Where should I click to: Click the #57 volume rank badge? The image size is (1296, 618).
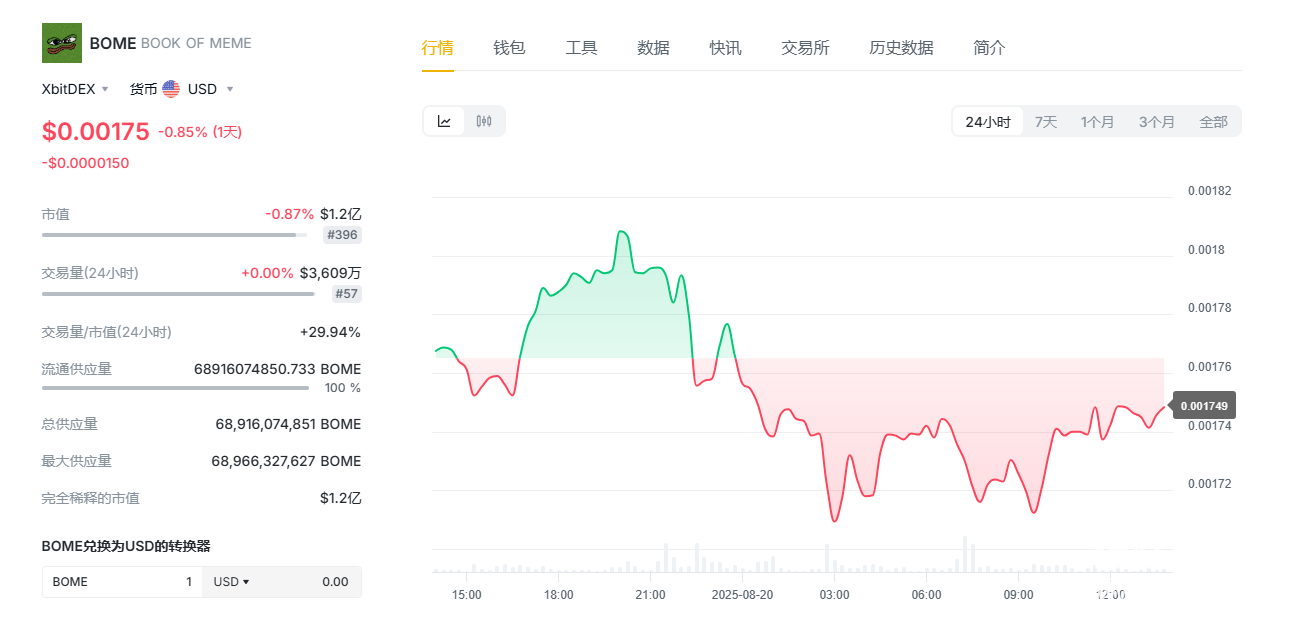[346, 294]
